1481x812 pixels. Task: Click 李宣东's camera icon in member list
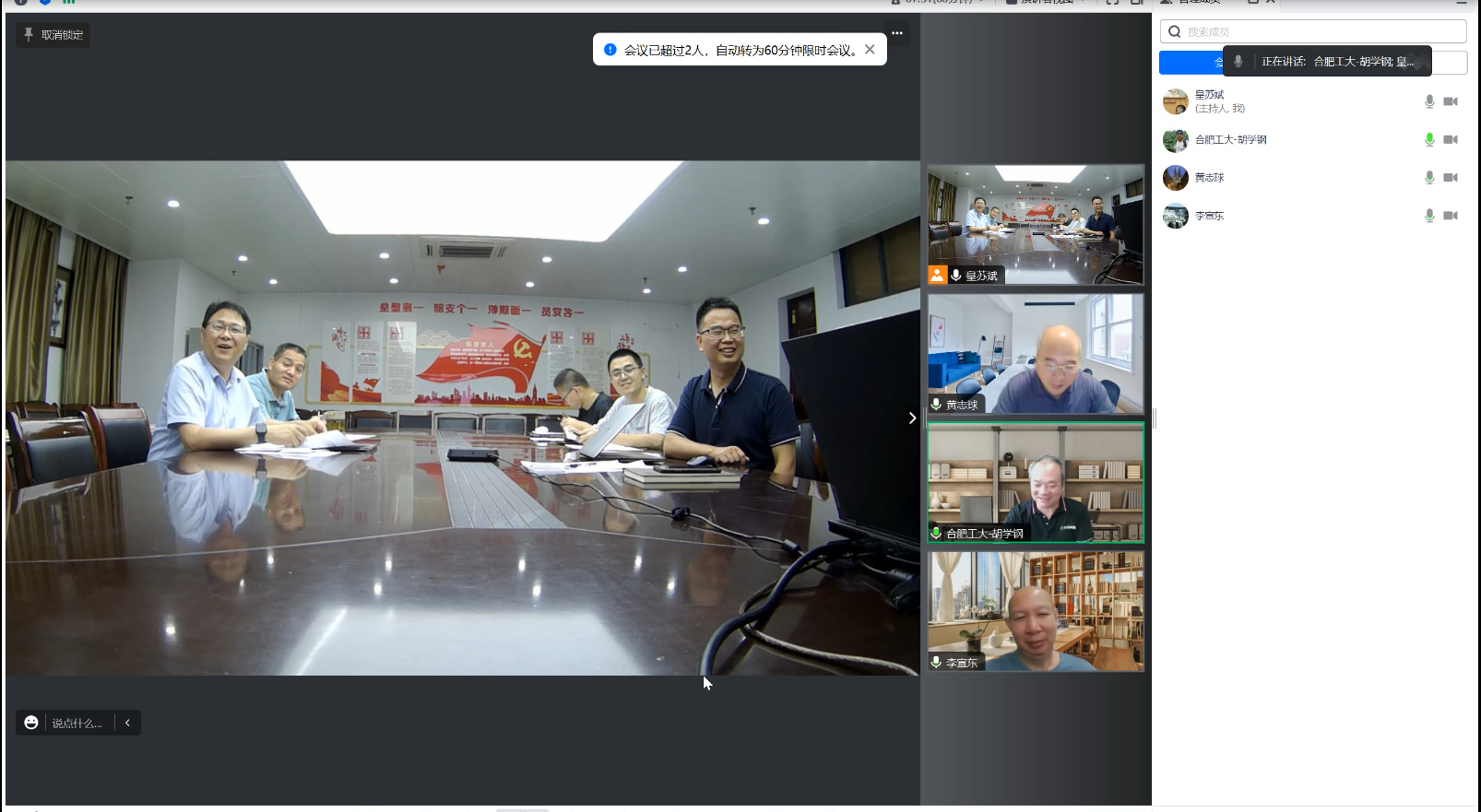(x=1451, y=216)
